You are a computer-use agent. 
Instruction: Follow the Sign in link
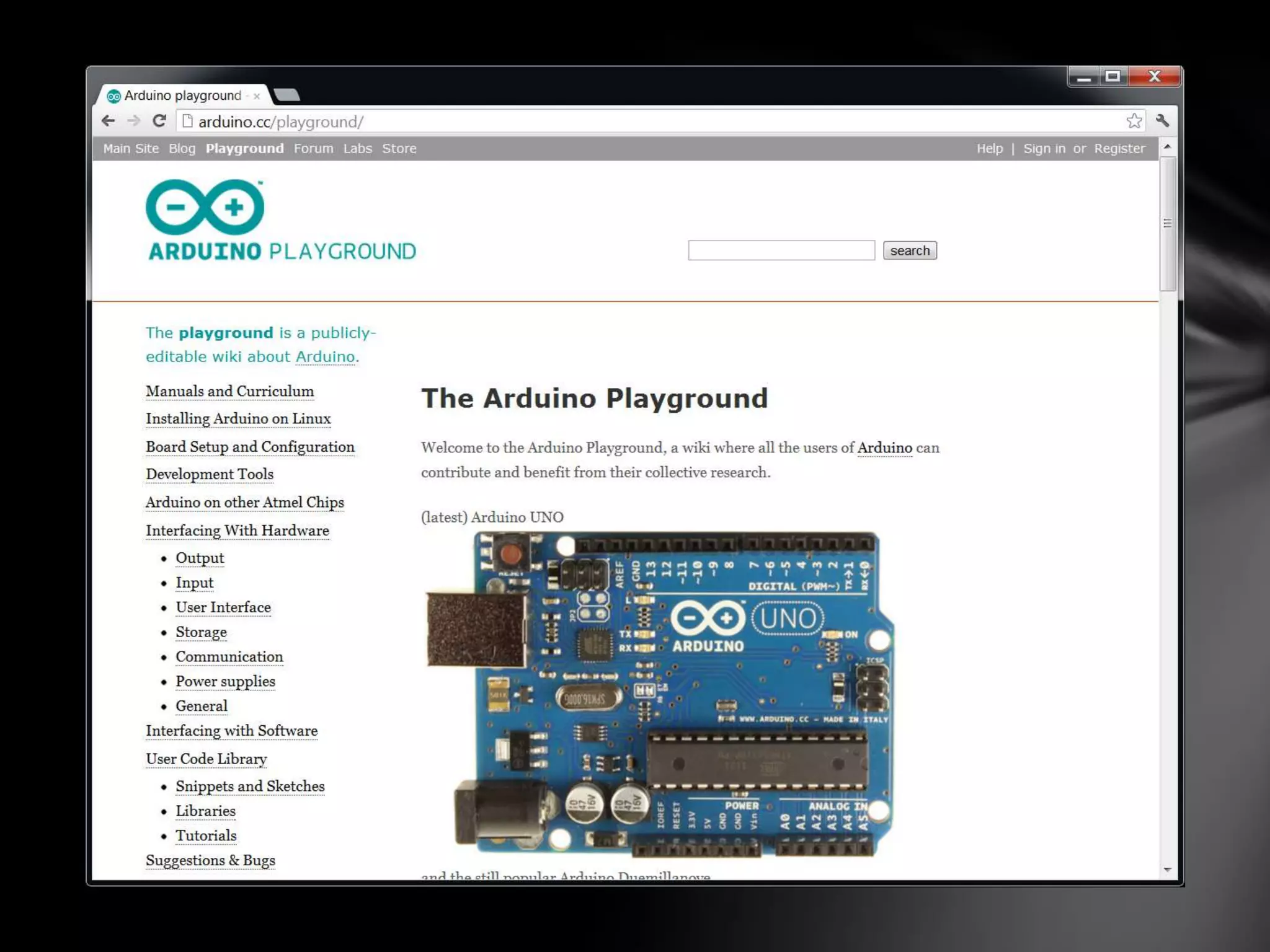pyautogui.click(x=1044, y=149)
